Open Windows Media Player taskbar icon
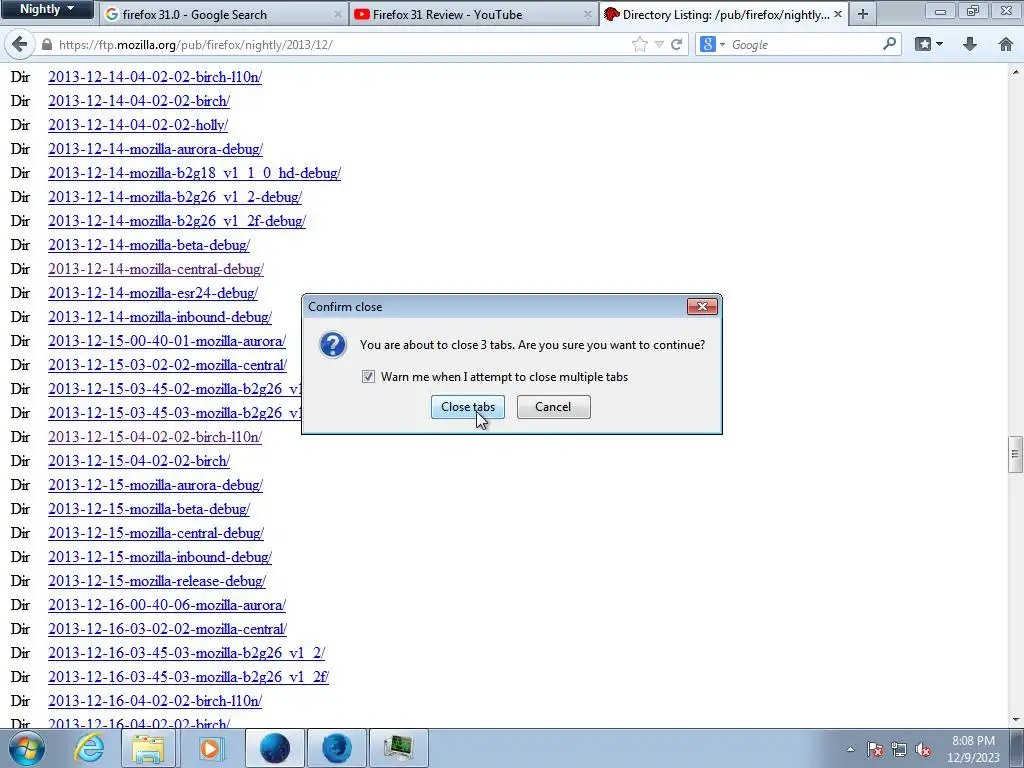Image resolution: width=1024 pixels, height=768 pixels. 210,748
